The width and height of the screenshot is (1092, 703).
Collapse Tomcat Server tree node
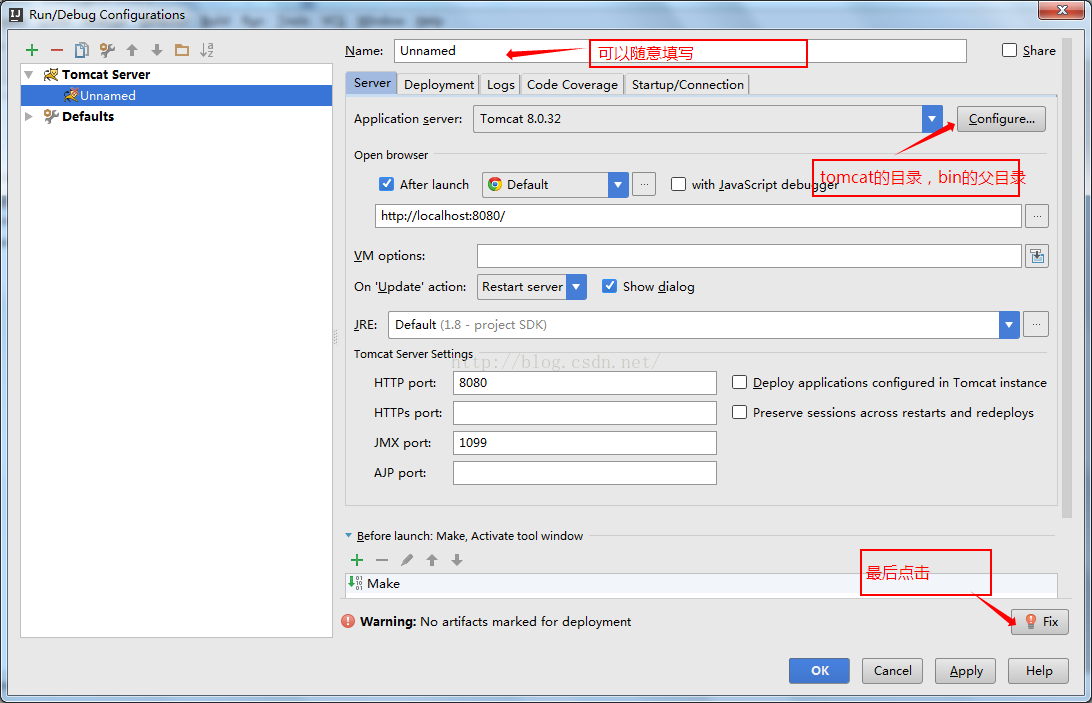point(29,75)
